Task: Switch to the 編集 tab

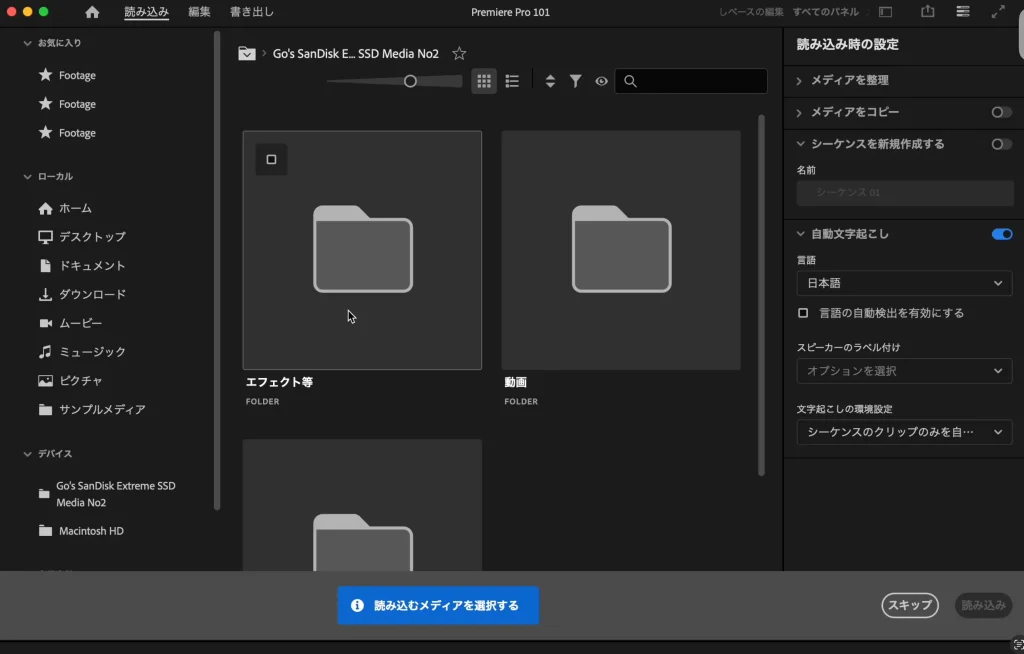Action: pos(199,12)
